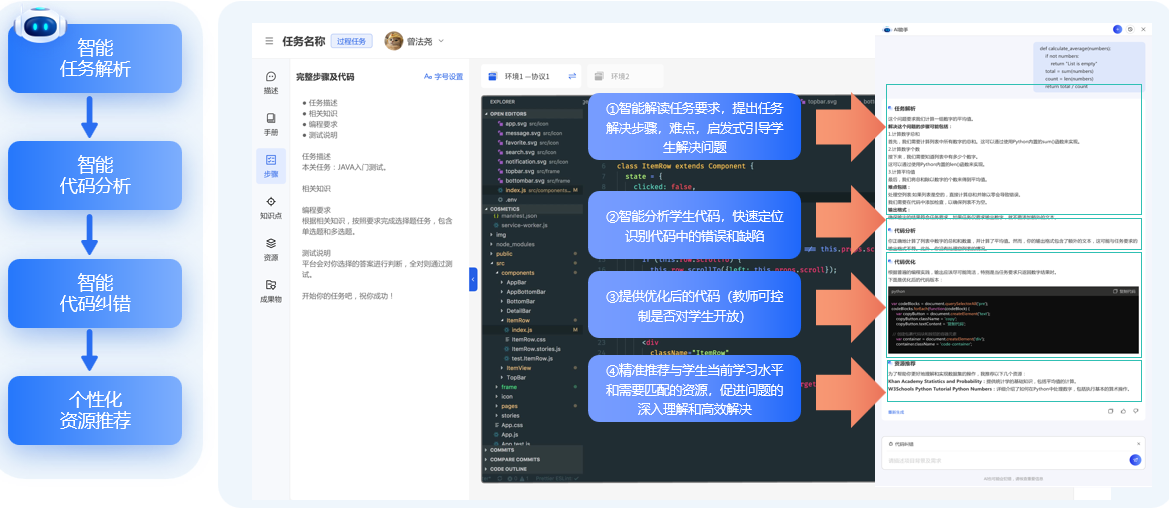Open the 知识点 sidebar section
This screenshot has height=511, width=1169.
(x=271, y=207)
